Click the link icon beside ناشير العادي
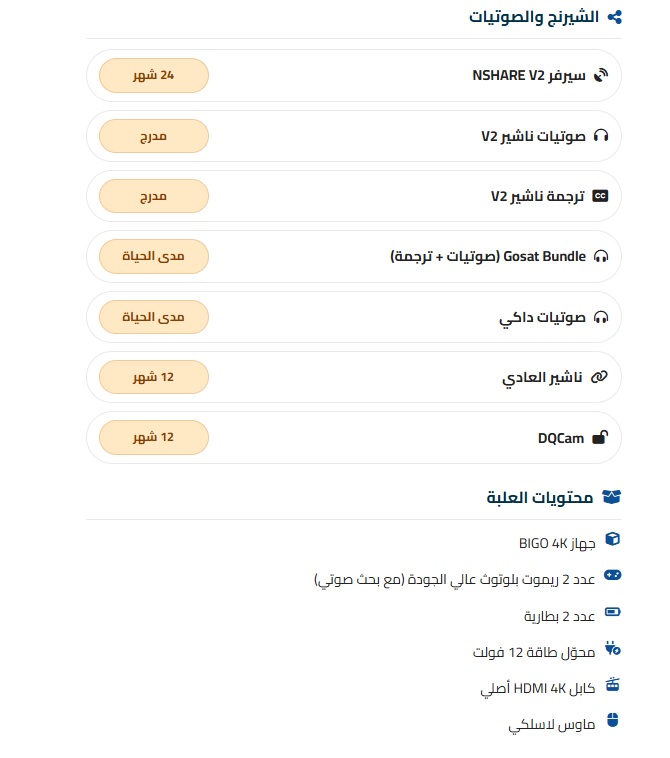The width and height of the screenshot is (670, 758). 601,378
